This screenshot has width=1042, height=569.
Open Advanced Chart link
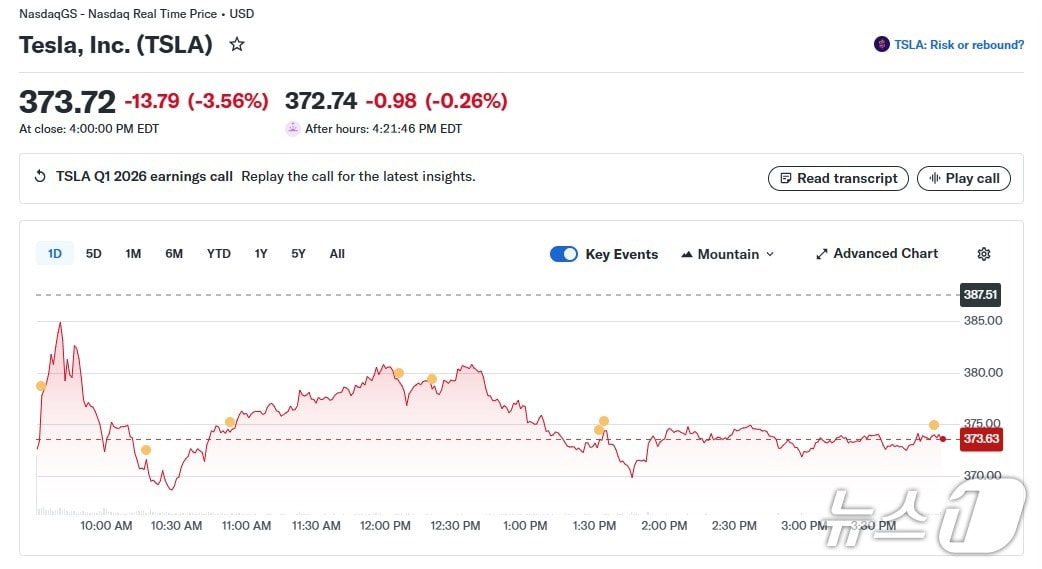pos(885,254)
